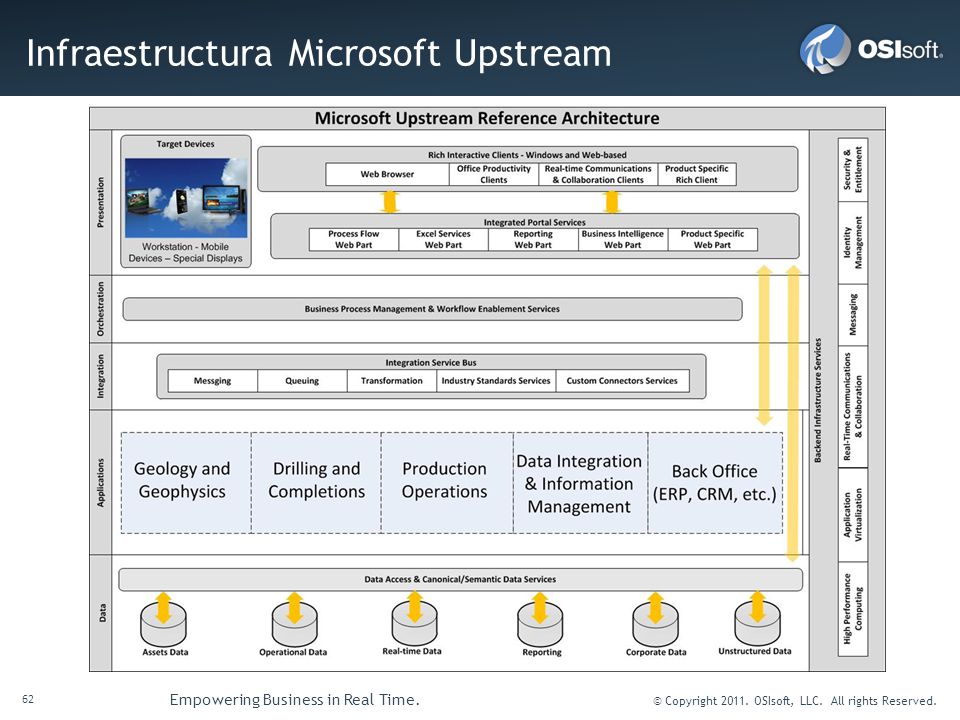
Task: Click the Backend Infrastructure Services vertical label
Action: (x=818, y=400)
